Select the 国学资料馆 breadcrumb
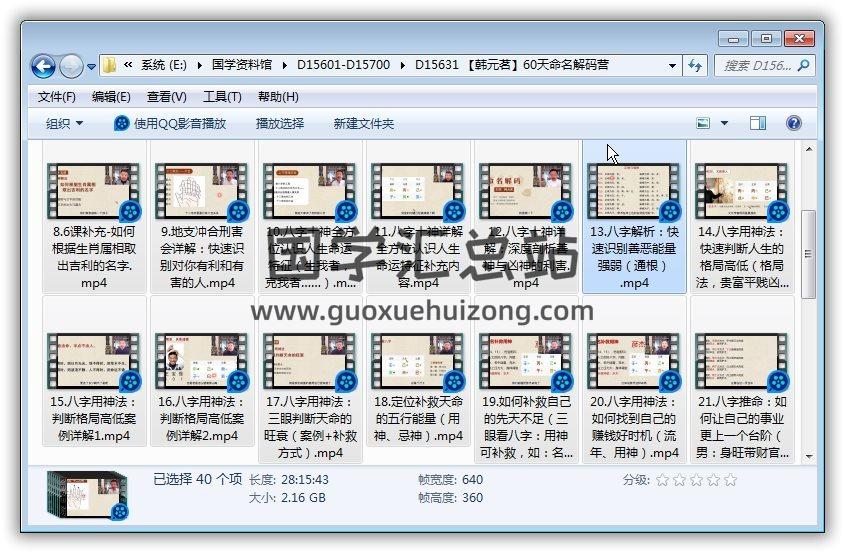 [241, 65]
